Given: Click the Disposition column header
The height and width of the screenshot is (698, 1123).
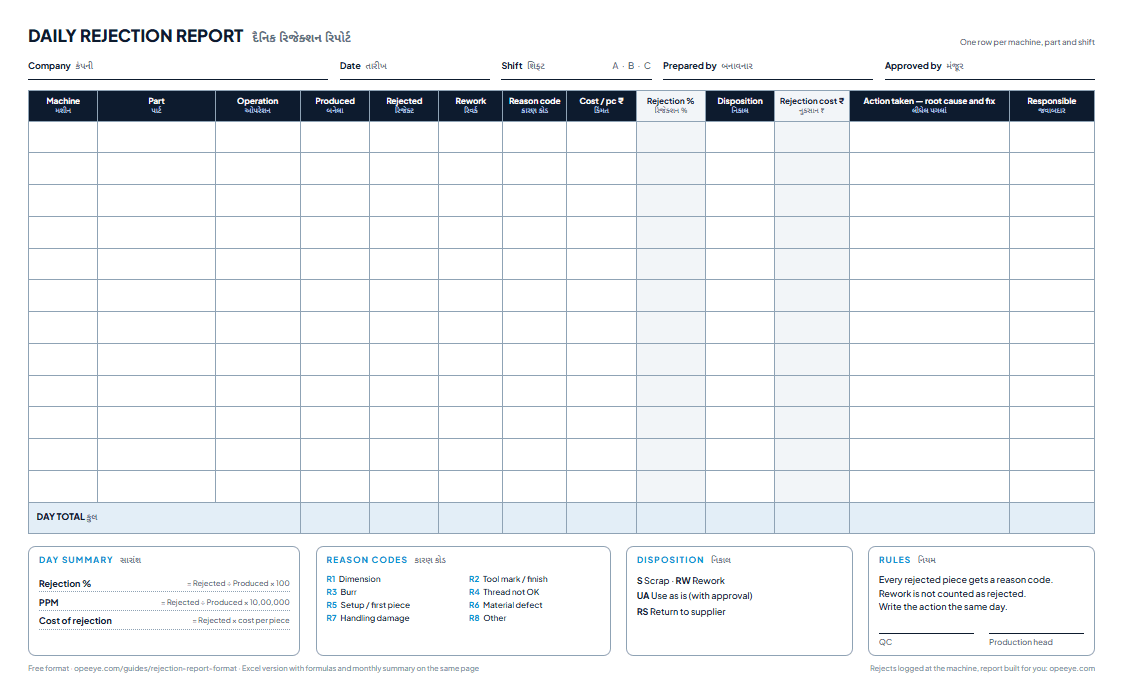Looking at the screenshot, I should (x=740, y=106).
